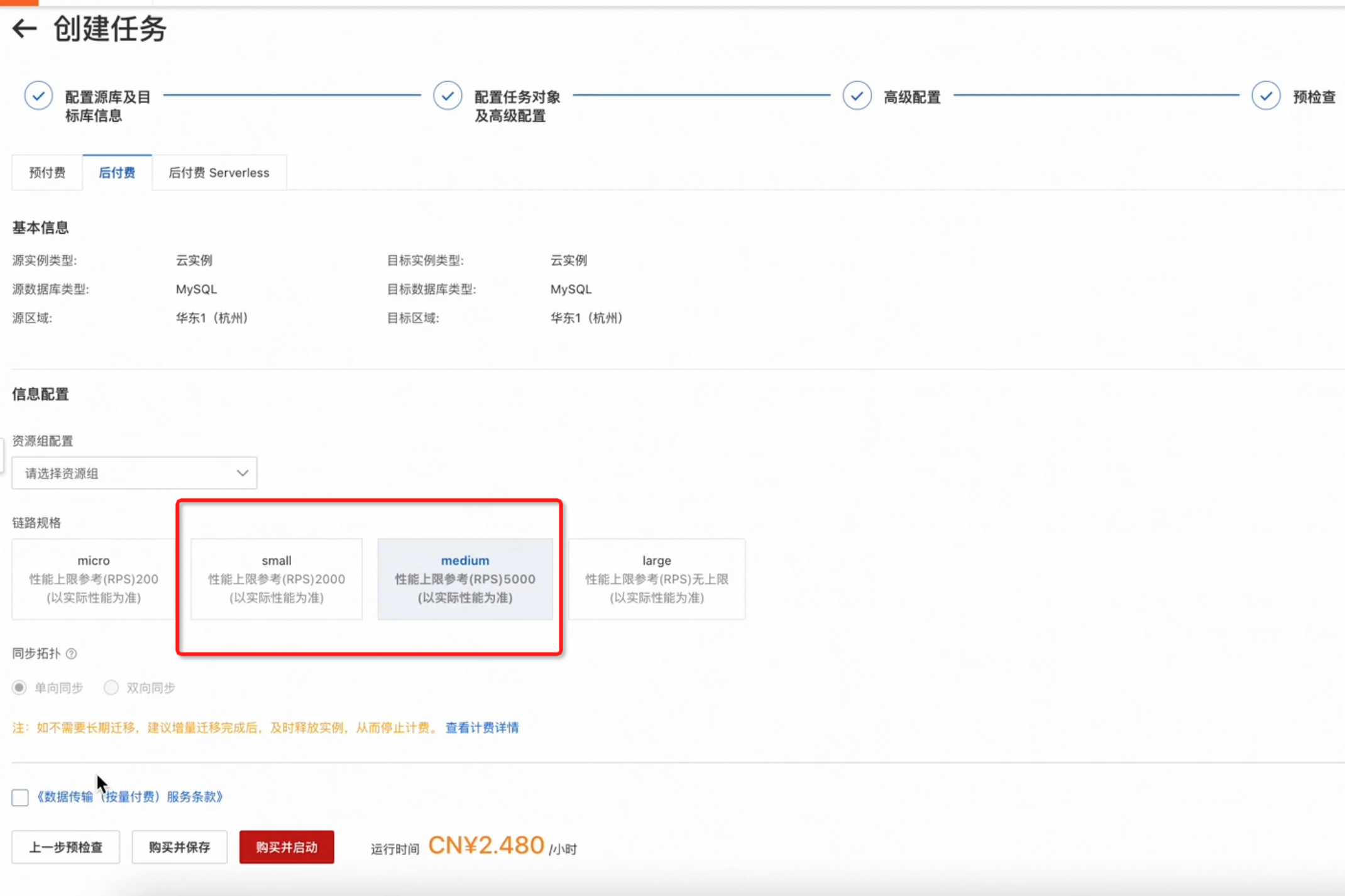Click the 配置源库及目标库信息 step label
1345x896 pixels.
(x=108, y=106)
